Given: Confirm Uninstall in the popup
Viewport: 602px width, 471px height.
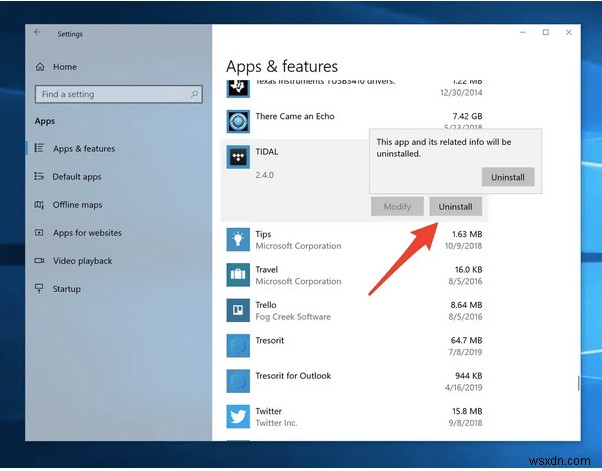Looking at the screenshot, I should point(508,177).
